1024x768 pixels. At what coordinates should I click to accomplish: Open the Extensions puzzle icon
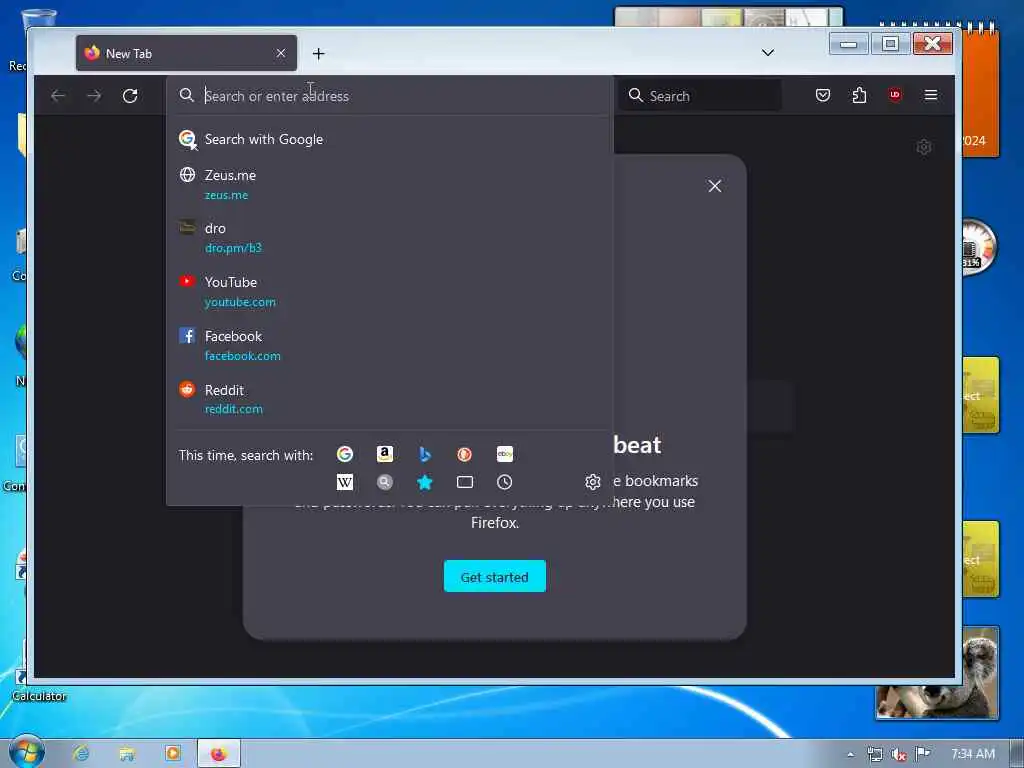pos(859,95)
